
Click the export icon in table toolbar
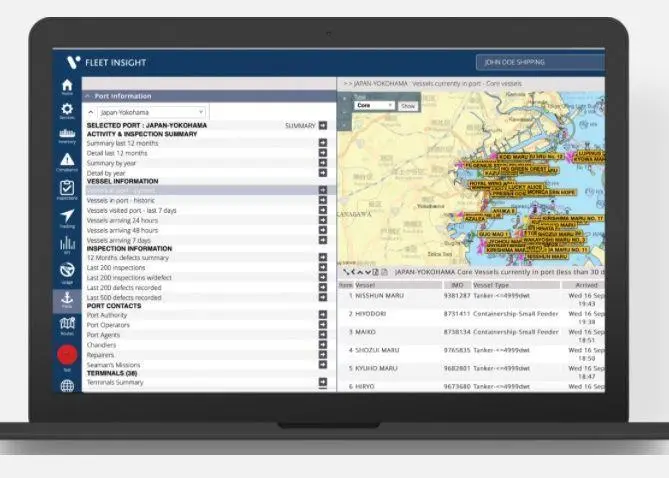click(375, 272)
